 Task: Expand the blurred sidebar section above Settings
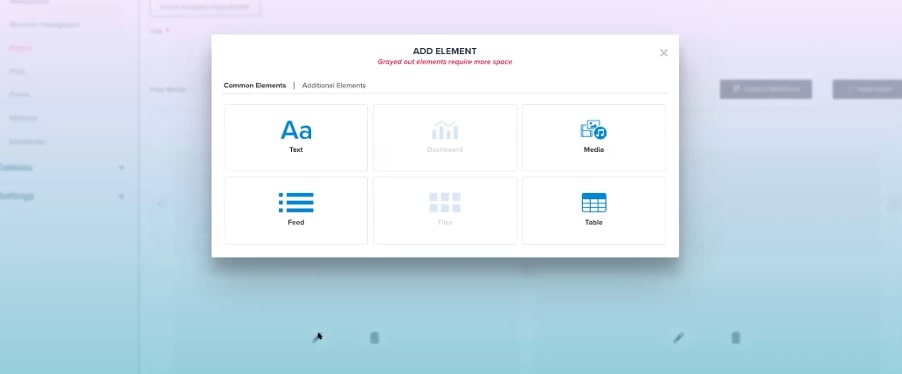[121, 167]
